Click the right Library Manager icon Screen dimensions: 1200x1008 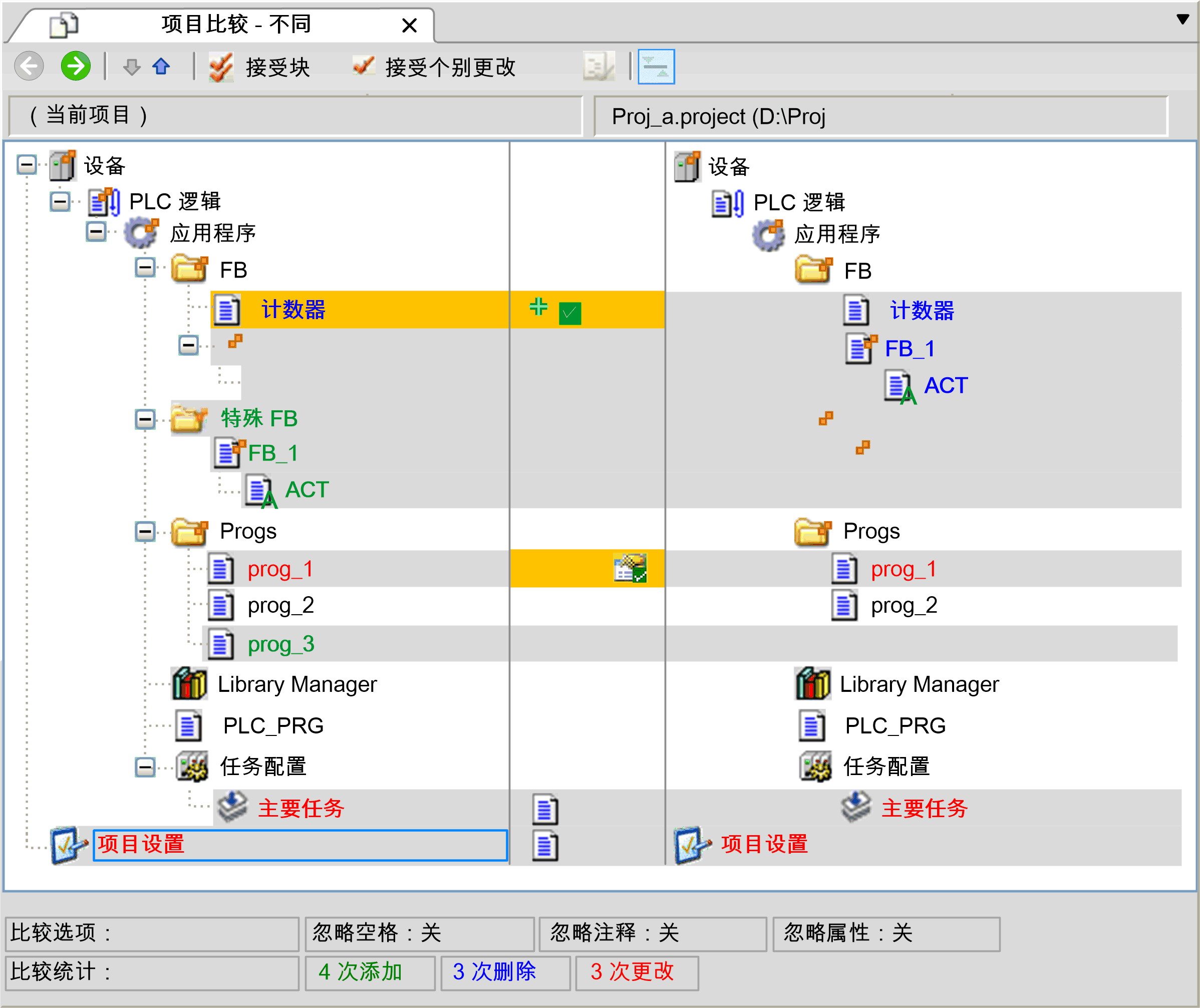pyautogui.click(x=813, y=684)
